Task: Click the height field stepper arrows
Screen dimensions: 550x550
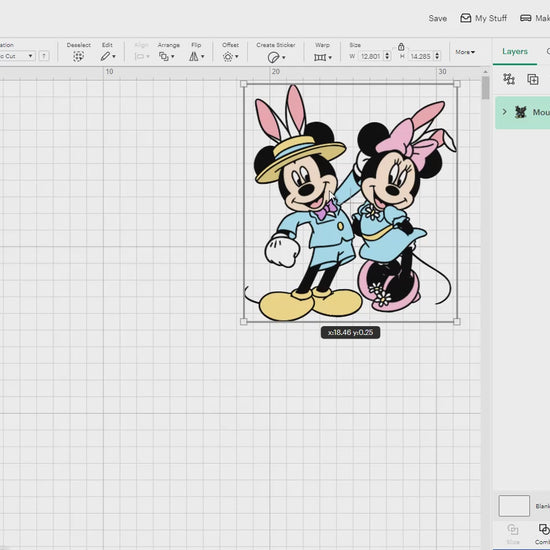Action: (437, 56)
